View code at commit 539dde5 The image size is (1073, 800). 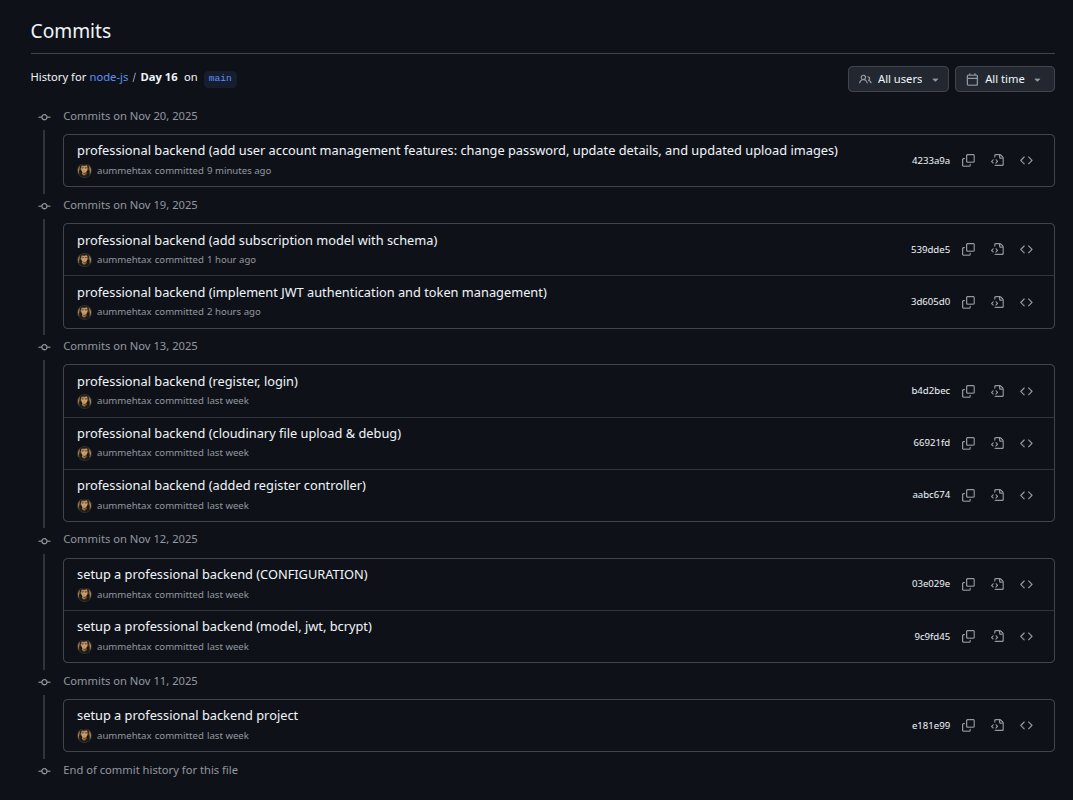click(x=998, y=249)
